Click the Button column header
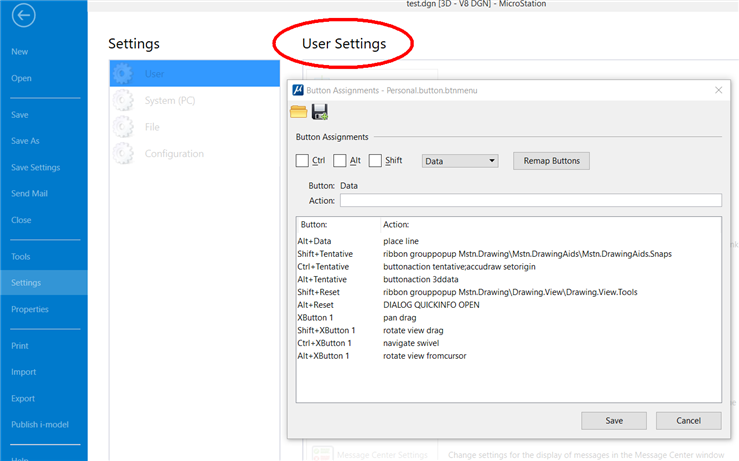This screenshot has height=461, width=739. pos(338,224)
